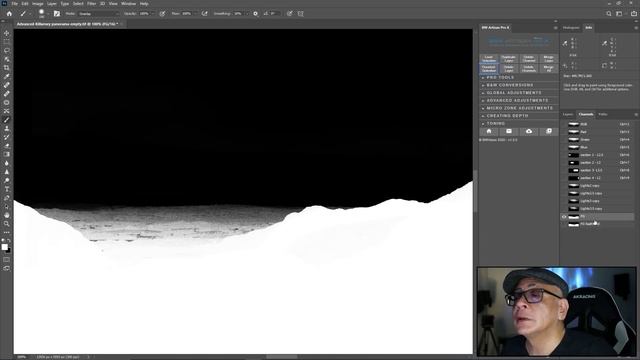
Task: Open the Channels panel flyout menu
Action: [636, 114]
